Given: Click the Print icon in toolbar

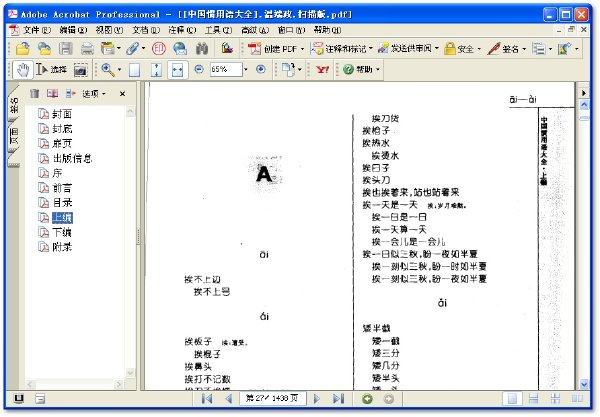Looking at the screenshot, I should (x=87, y=49).
